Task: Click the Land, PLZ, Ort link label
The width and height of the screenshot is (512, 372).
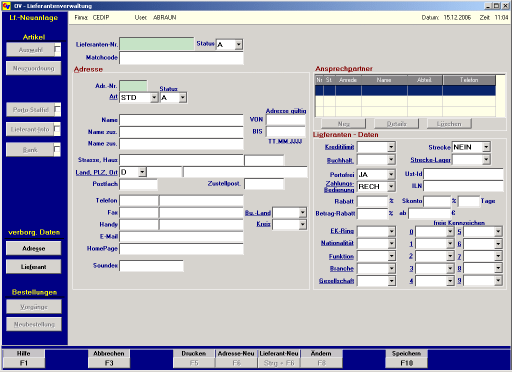Action: pos(96,172)
